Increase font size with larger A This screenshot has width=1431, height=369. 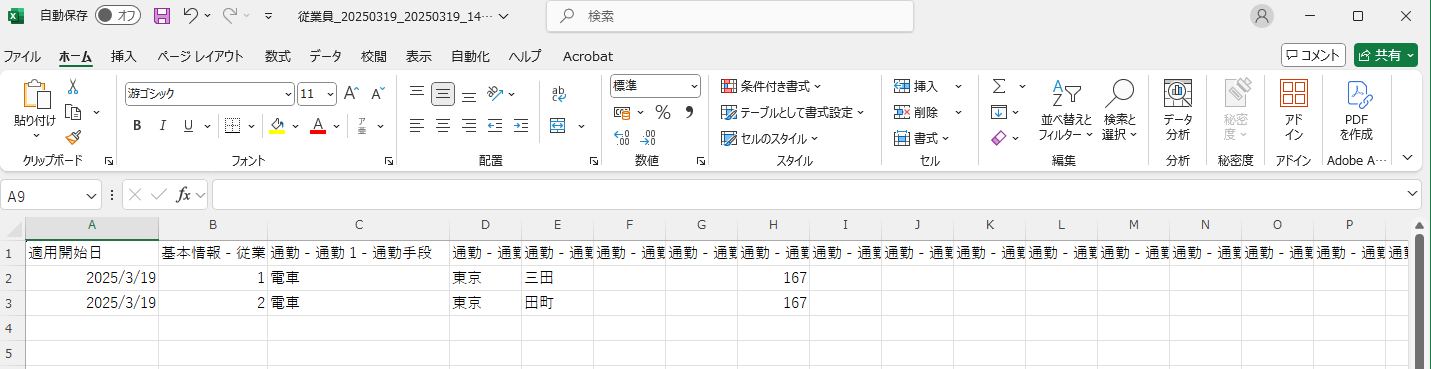(351, 93)
